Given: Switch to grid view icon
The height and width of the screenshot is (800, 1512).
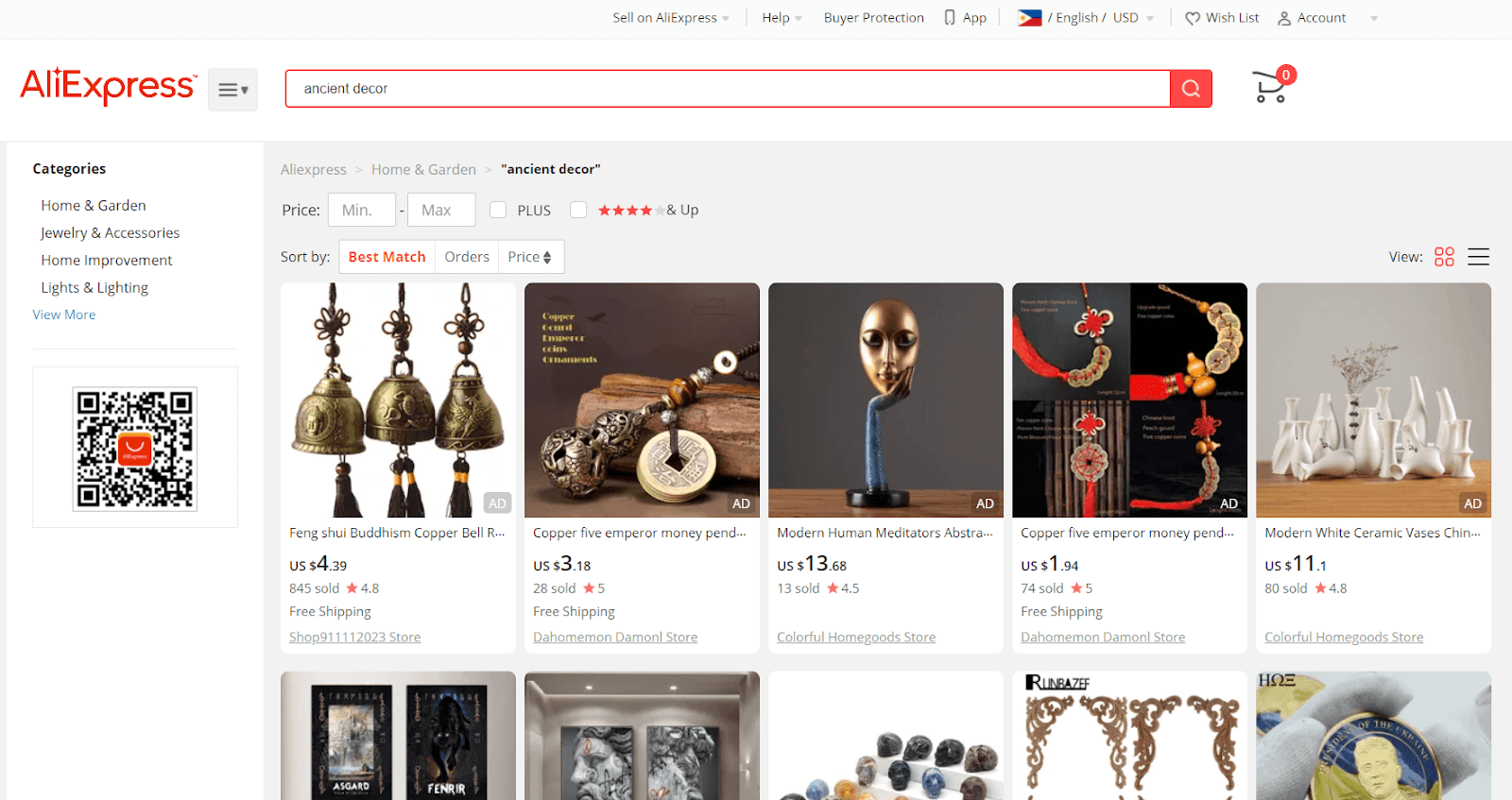Looking at the screenshot, I should tap(1444, 257).
